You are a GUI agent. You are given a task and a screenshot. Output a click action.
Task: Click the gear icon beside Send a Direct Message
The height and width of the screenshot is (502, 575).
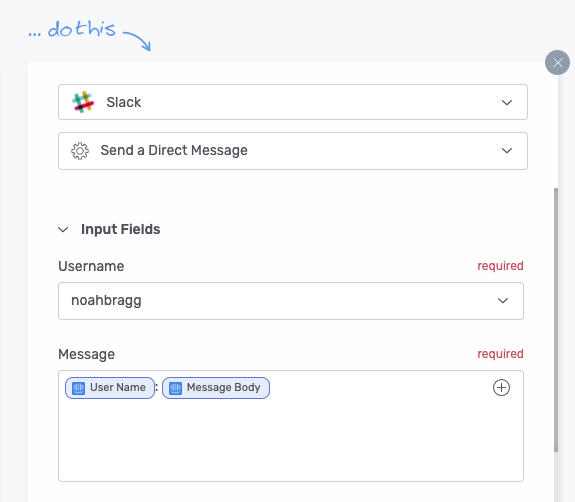80,151
